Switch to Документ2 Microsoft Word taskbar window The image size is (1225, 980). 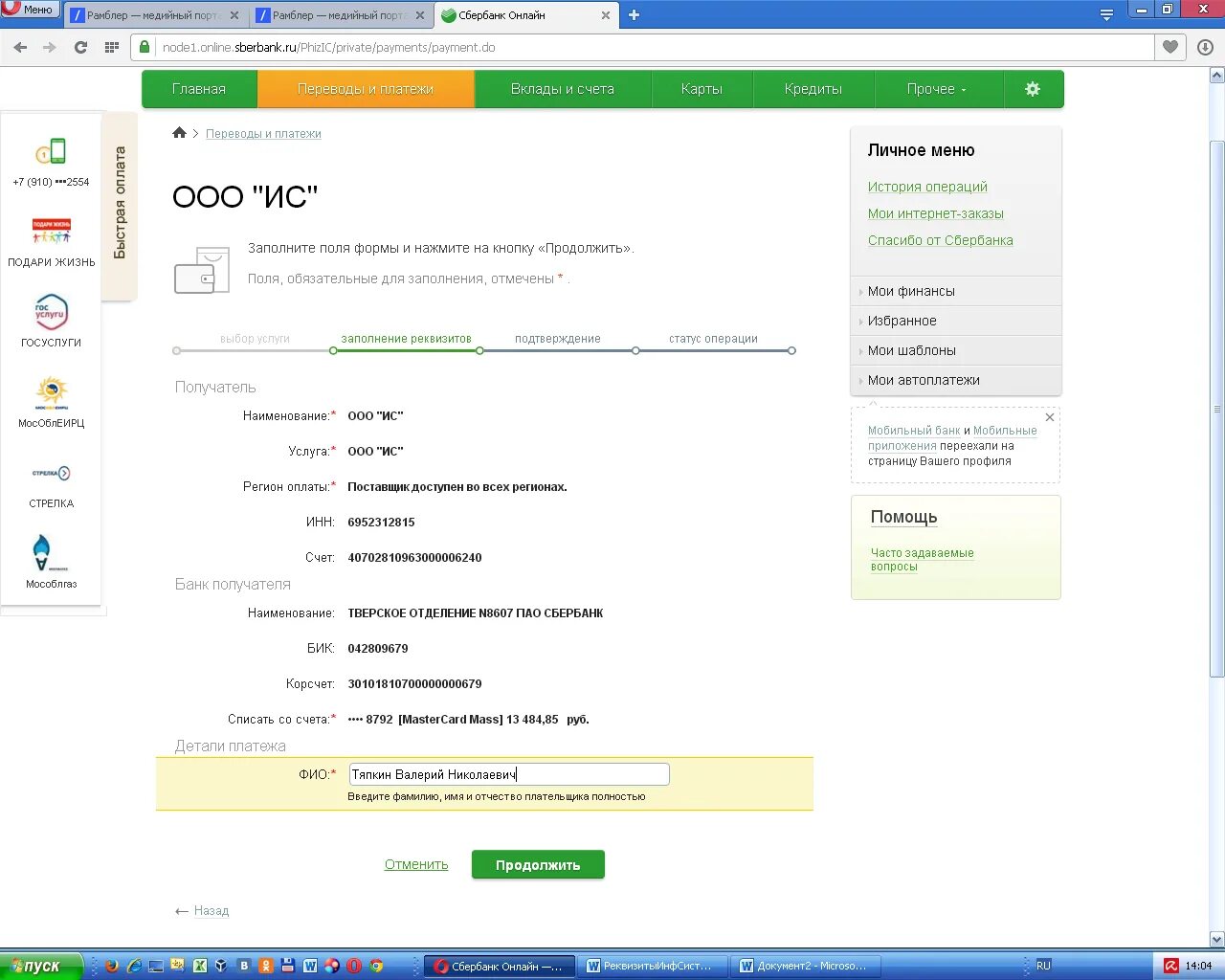806,966
